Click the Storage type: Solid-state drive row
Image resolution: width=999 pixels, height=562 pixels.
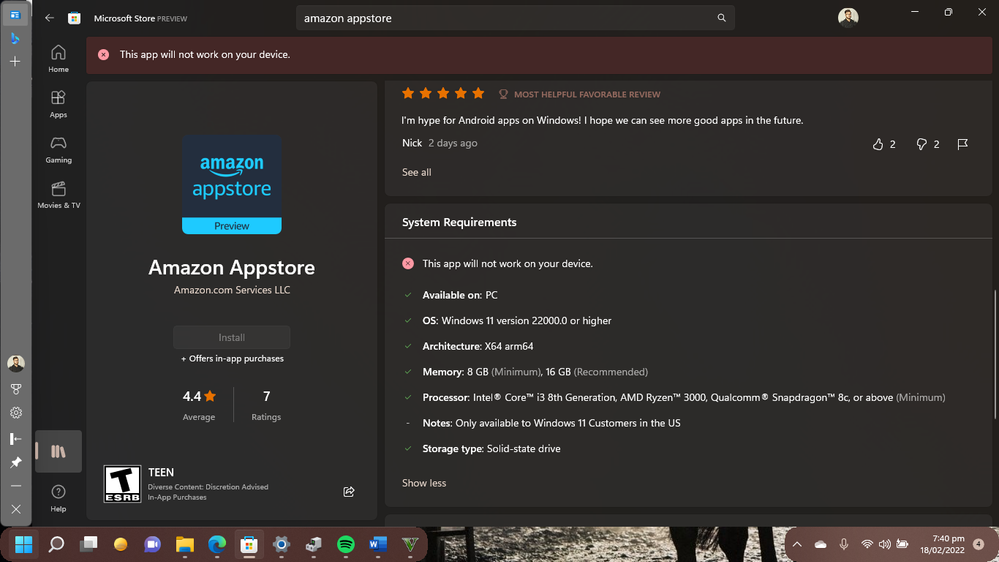point(491,449)
